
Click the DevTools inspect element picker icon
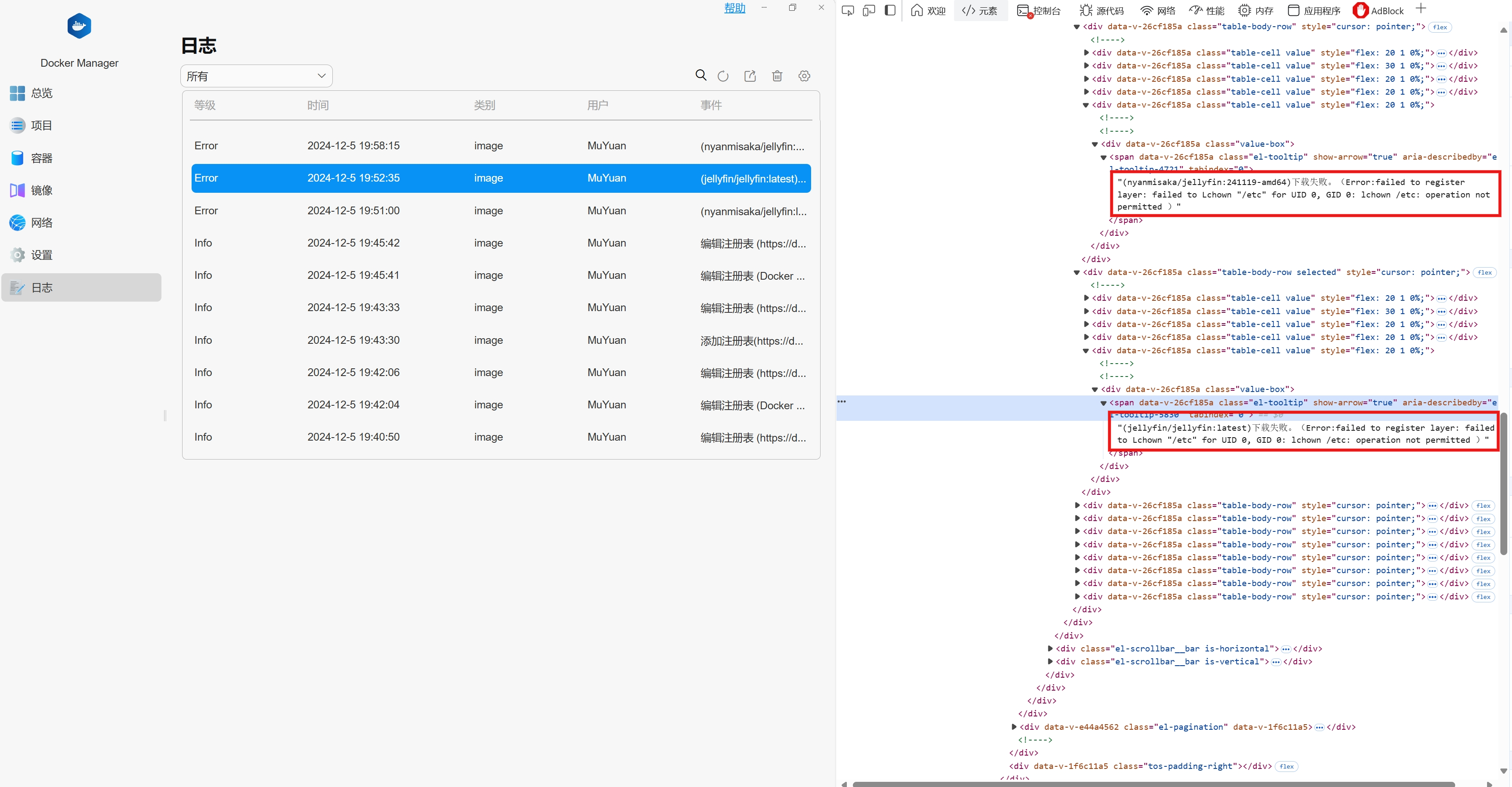tap(848, 11)
